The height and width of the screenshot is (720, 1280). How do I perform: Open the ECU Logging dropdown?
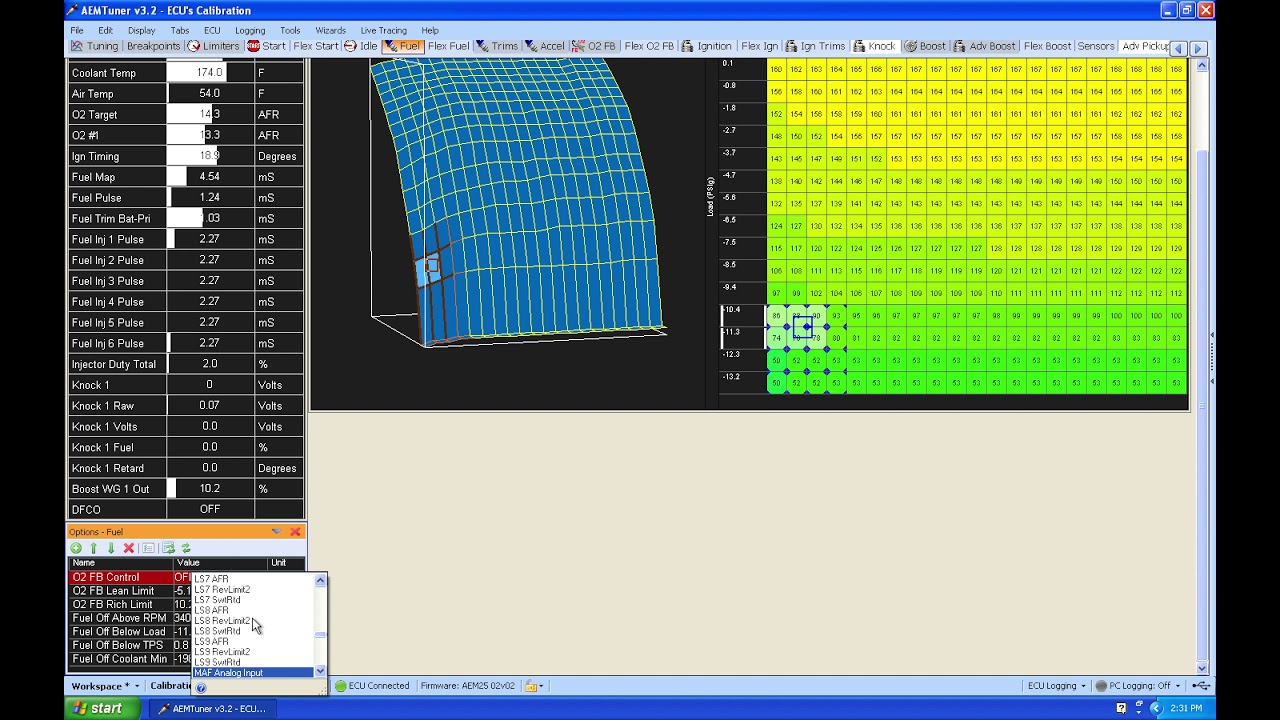pyautogui.click(x=1057, y=686)
